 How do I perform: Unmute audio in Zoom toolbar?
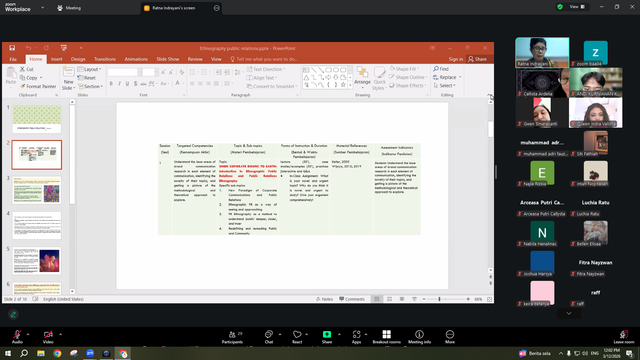coord(17,337)
